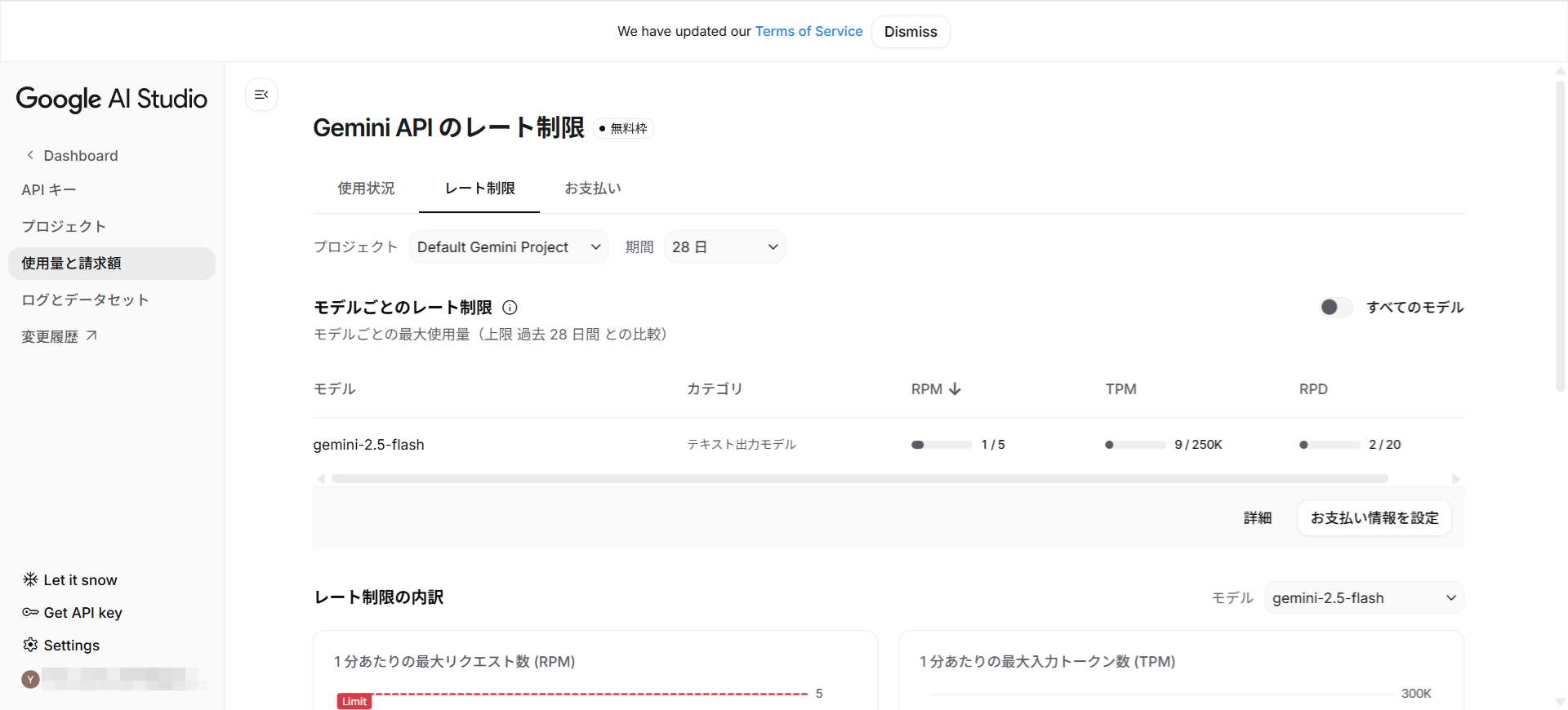Collapse the sidebar with the panel toggle icon

click(x=261, y=95)
